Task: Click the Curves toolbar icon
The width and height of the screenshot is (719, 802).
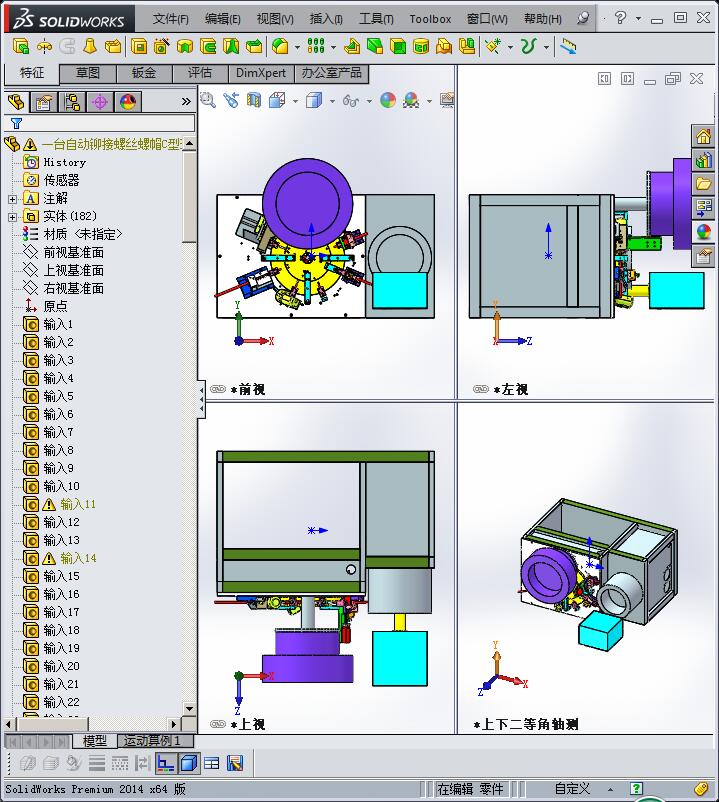Action: 529,47
